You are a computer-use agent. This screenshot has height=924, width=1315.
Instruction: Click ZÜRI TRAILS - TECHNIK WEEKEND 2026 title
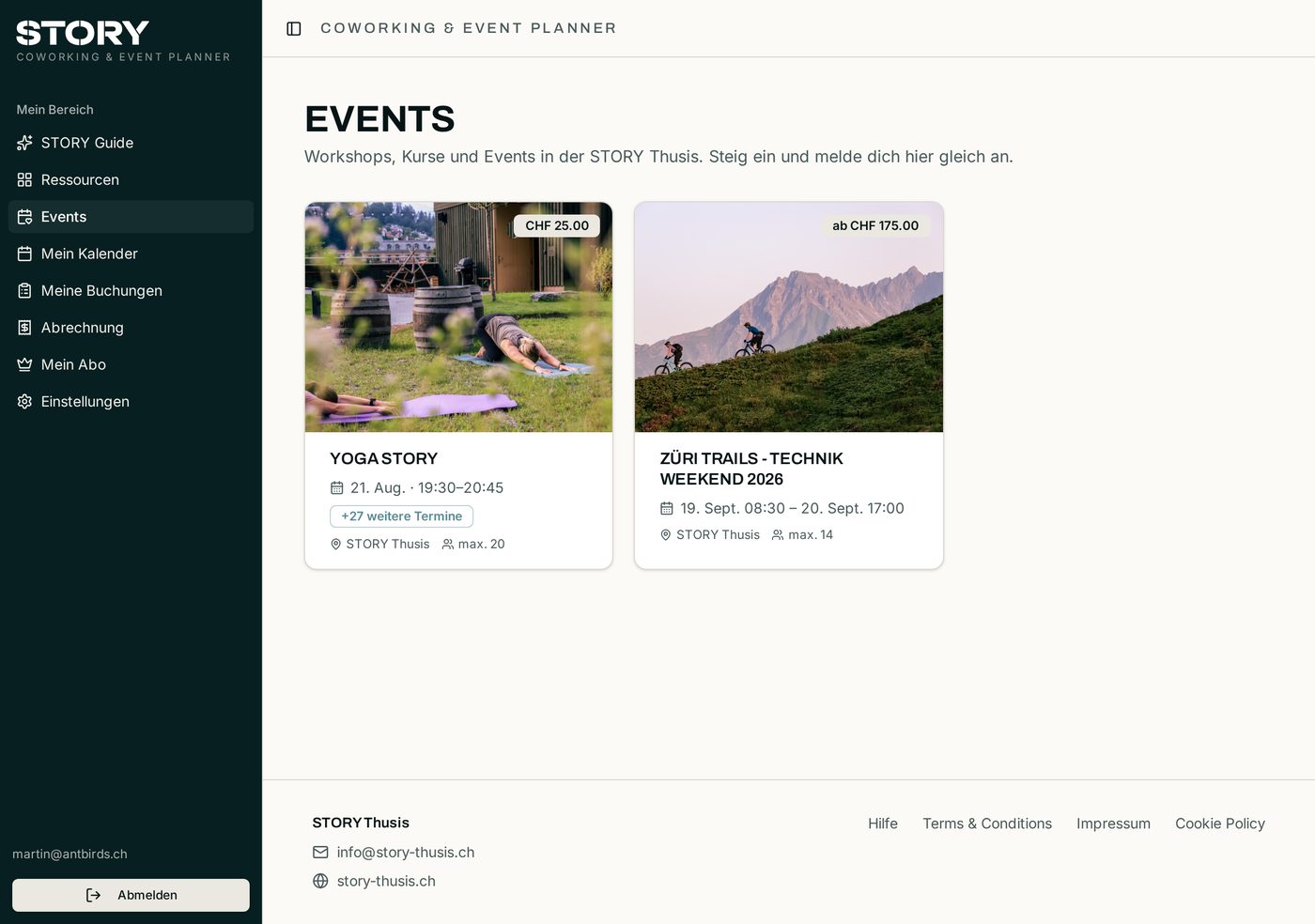pos(751,469)
